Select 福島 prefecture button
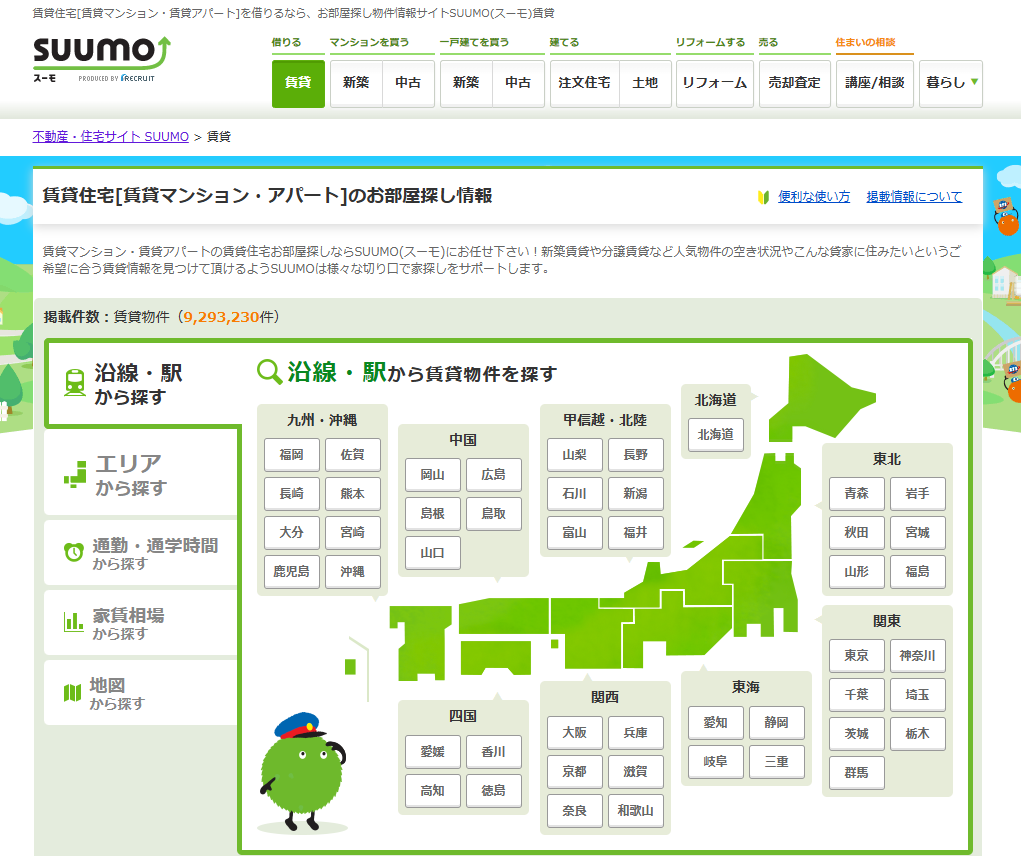1021x856 pixels. point(917,572)
